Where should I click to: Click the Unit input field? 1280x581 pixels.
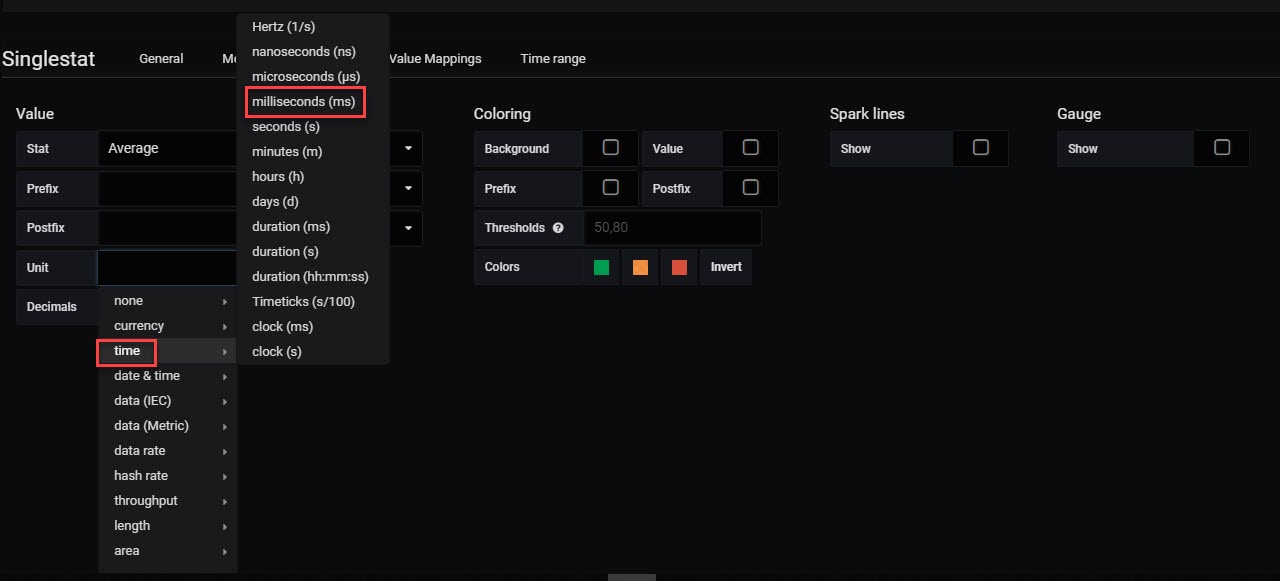pyautogui.click(x=167, y=267)
